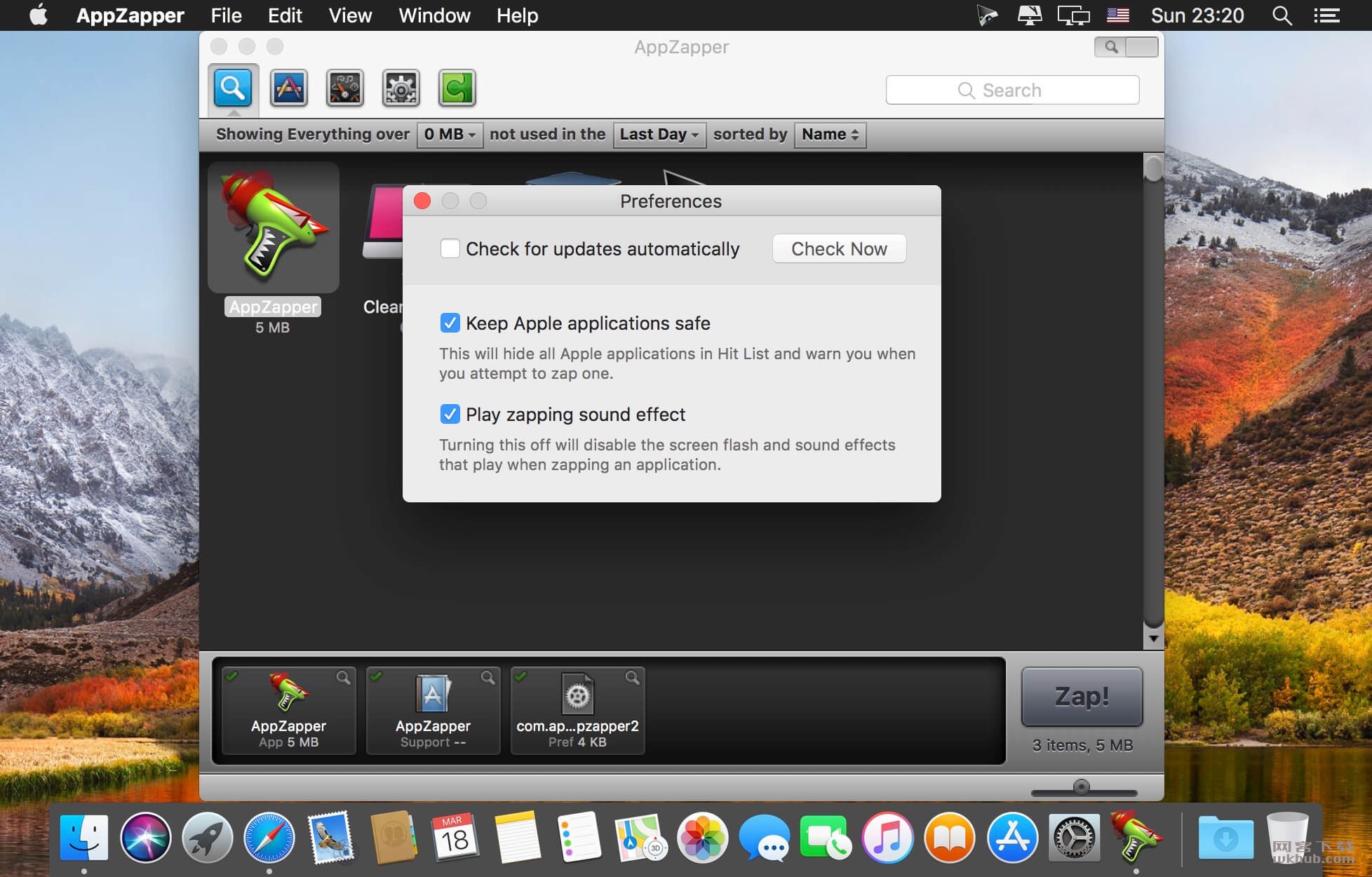The width and height of the screenshot is (1372, 877).
Task: Click the vertical scrollbar thumb at top
Action: point(1153,168)
